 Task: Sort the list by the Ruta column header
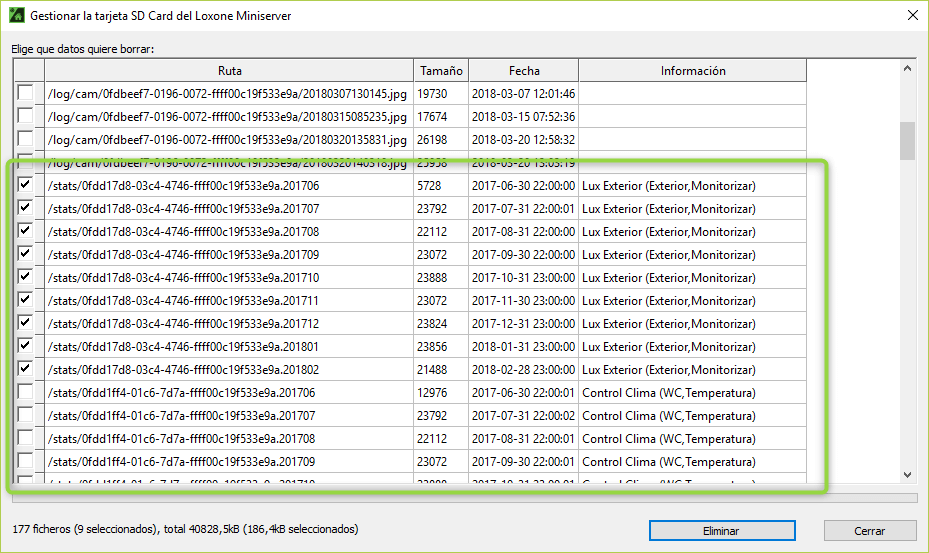click(229, 71)
